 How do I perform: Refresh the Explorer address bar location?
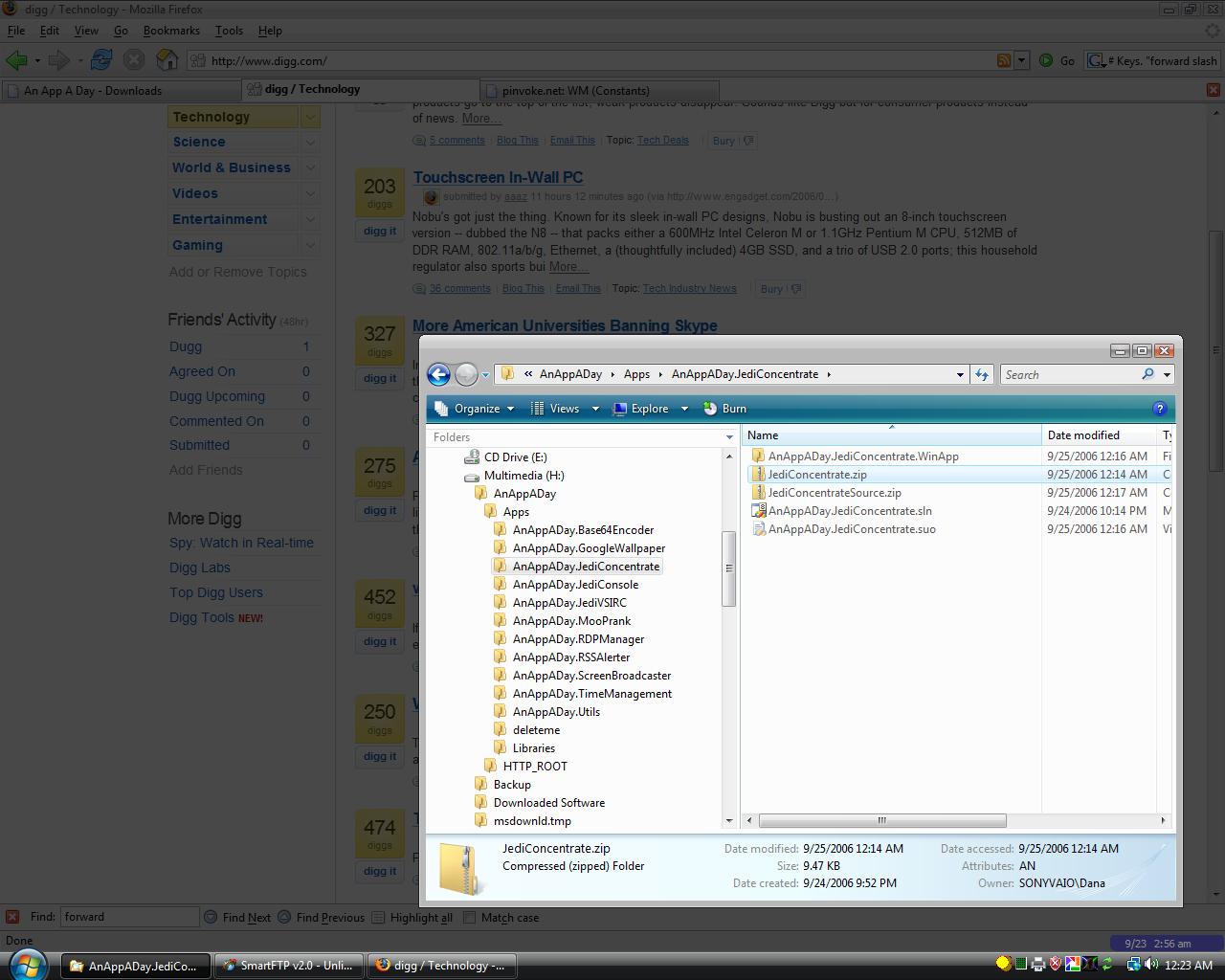coord(981,375)
